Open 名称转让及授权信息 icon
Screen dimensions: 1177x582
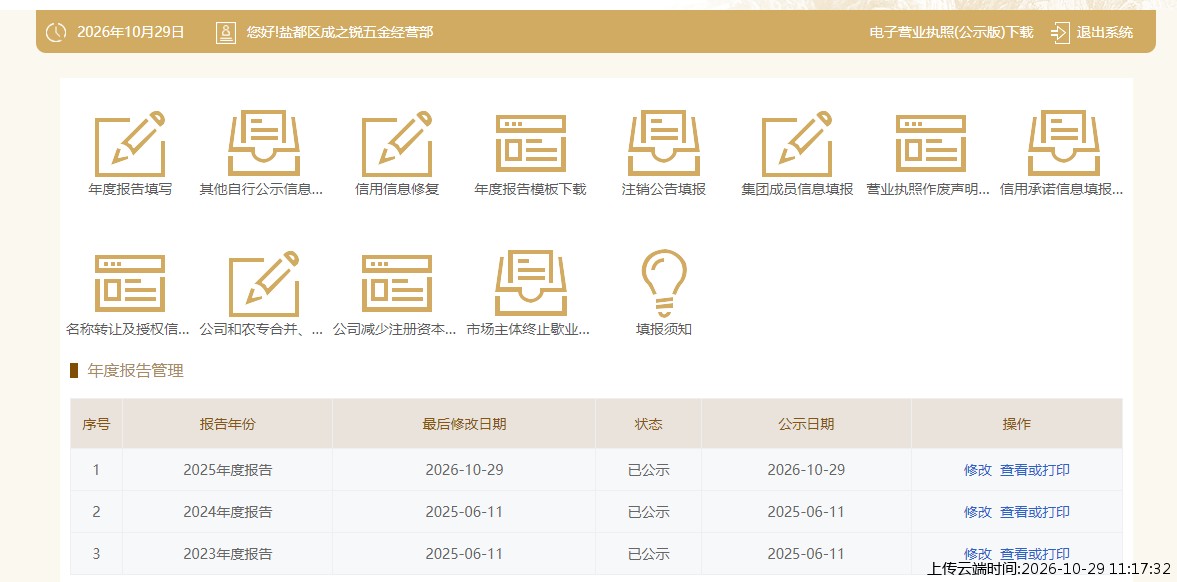coord(130,283)
